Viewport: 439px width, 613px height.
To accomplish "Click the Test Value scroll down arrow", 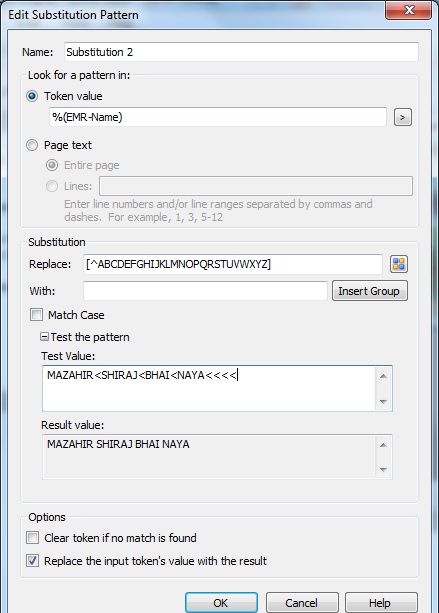I will pos(383,401).
